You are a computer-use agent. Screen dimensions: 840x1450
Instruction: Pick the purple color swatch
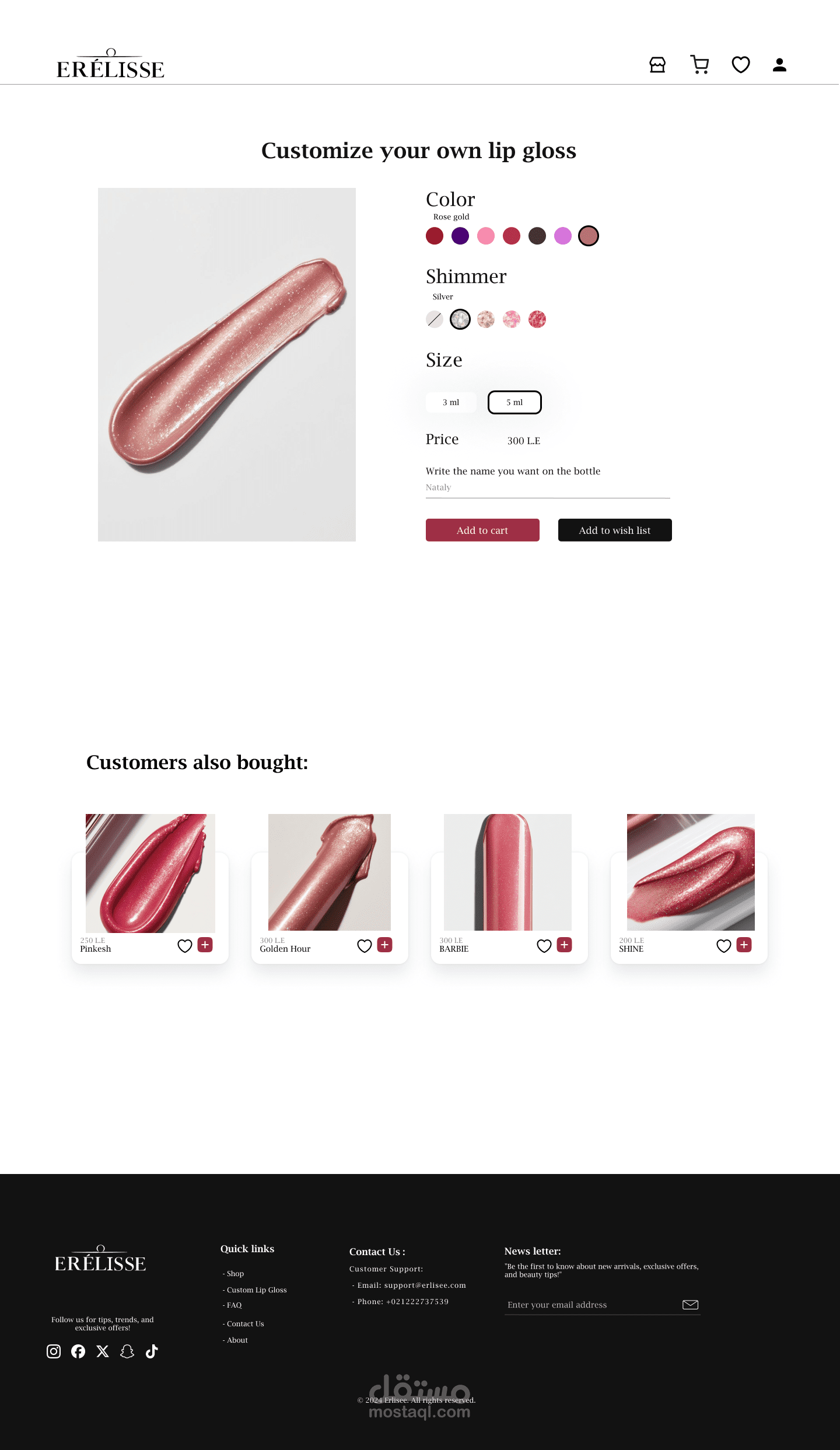click(x=460, y=236)
